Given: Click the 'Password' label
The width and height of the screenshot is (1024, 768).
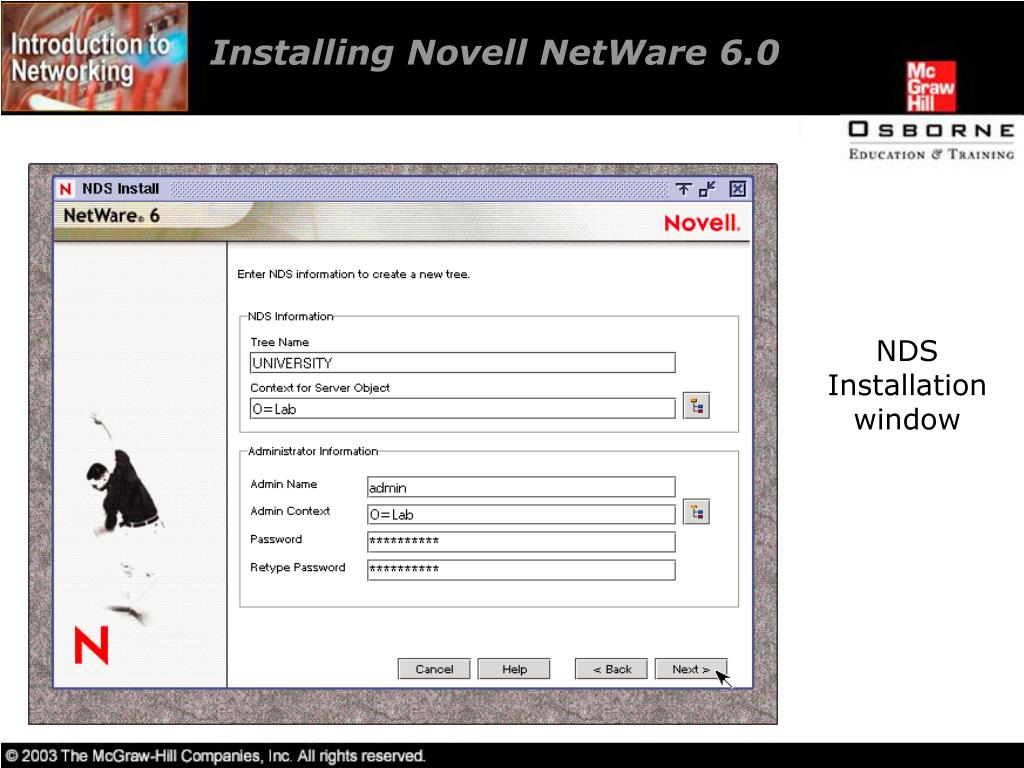Looking at the screenshot, I should tap(276, 539).
